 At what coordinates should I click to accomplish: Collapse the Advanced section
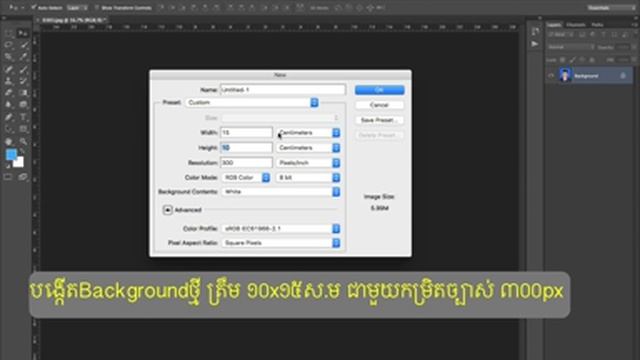point(167,210)
